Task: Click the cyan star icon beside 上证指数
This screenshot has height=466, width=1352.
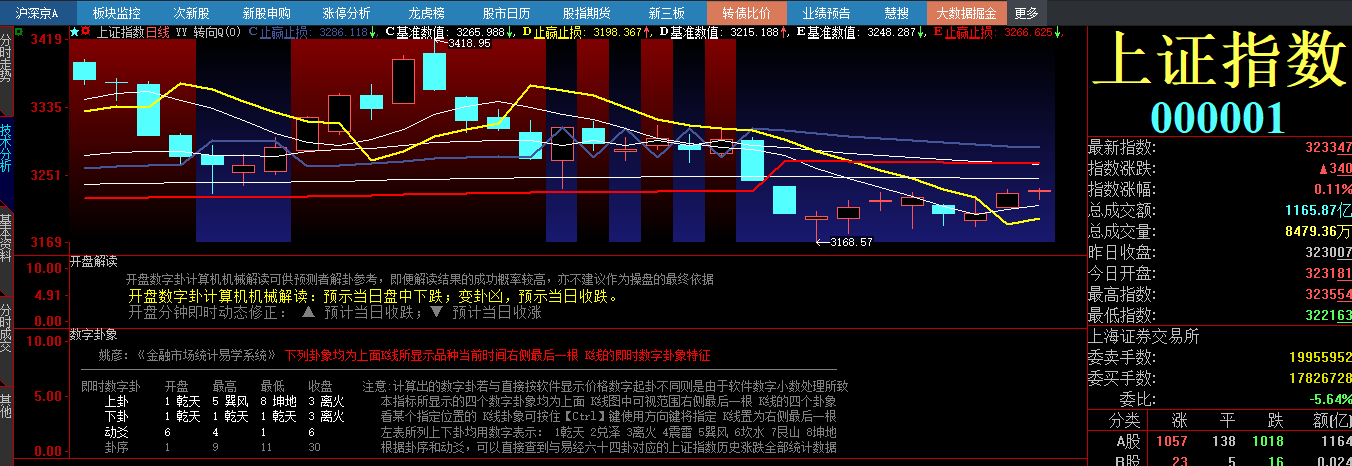Action: 73,32
